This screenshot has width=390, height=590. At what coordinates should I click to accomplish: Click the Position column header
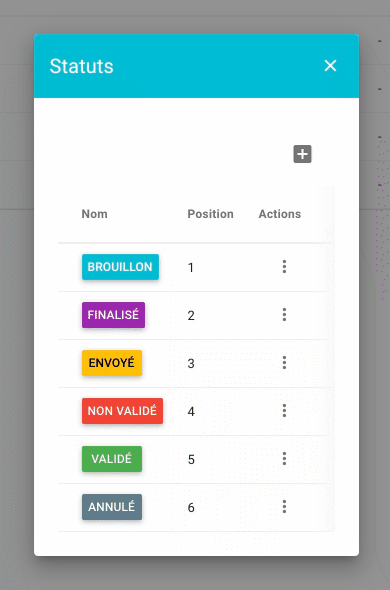click(210, 214)
